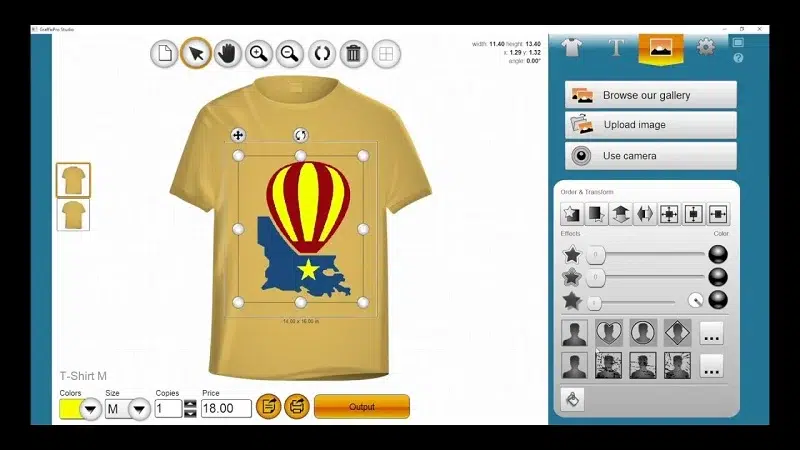The width and height of the screenshot is (800, 450).
Task: Click the small screen icon above help
Action: coord(738,42)
